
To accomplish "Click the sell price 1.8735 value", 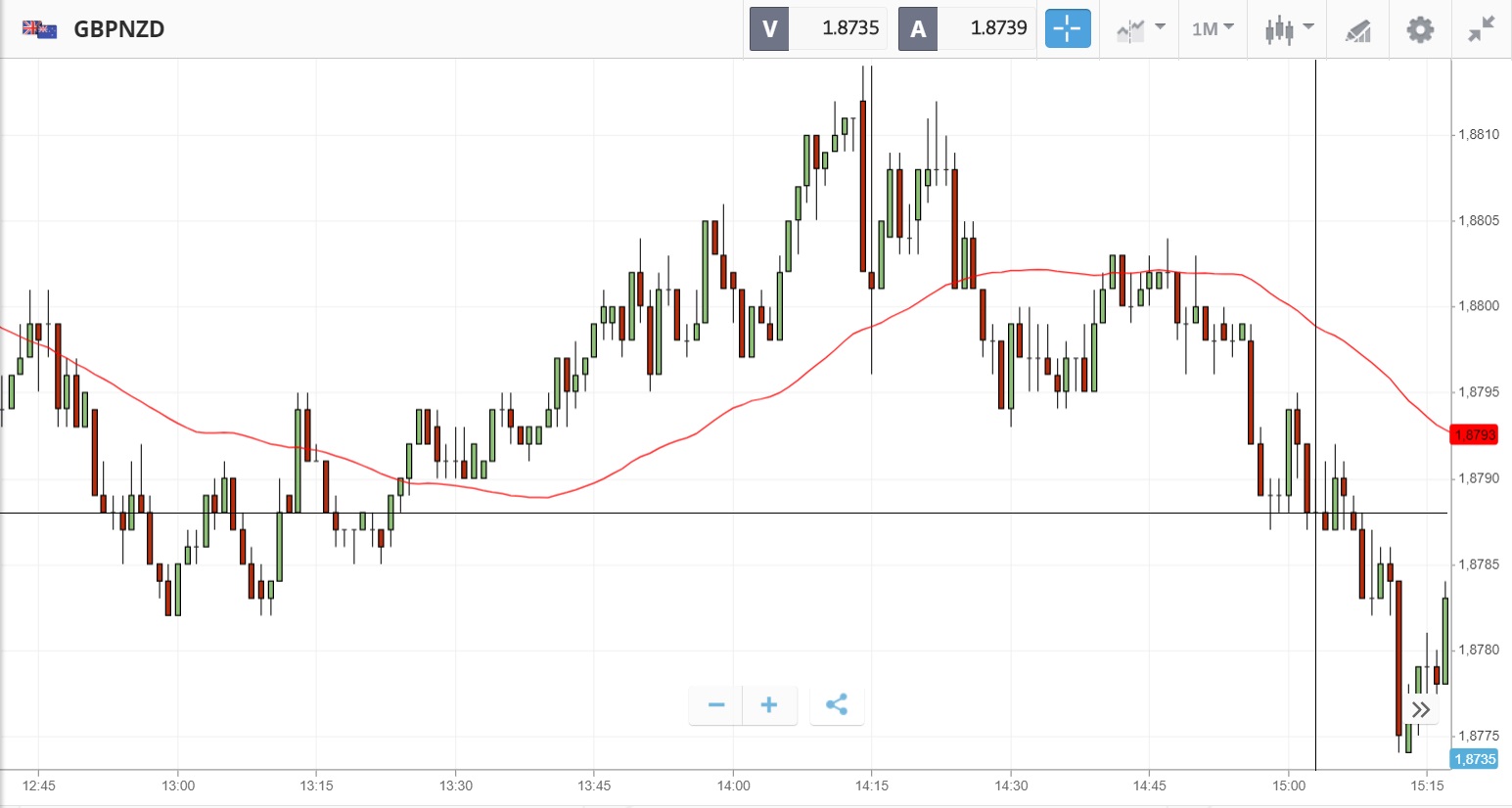I will tap(849, 28).
